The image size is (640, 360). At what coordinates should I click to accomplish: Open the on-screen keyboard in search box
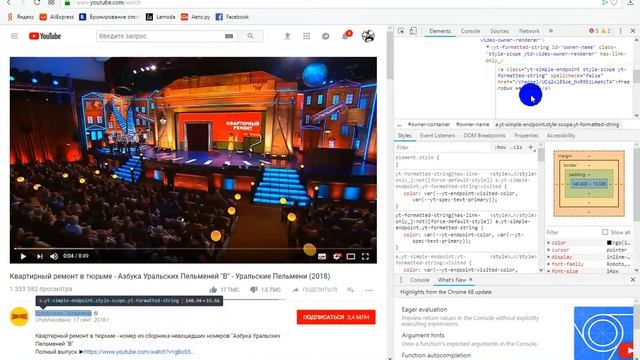(x=229, y=36)
